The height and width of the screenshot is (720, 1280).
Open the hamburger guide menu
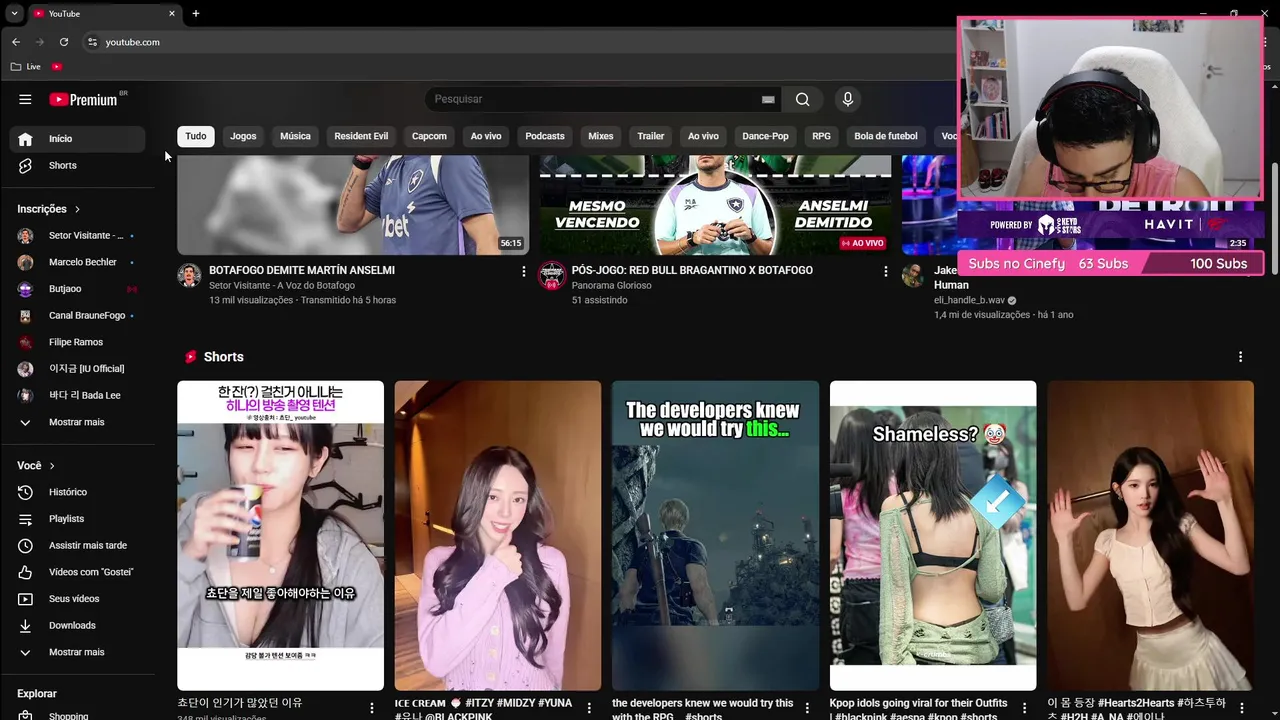(25, 99)
